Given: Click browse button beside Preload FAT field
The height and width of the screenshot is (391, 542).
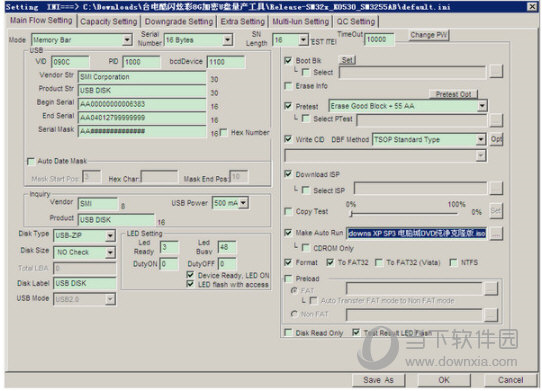Looking at the screenshot, I should pyautogui.click(x=491, y=289).
